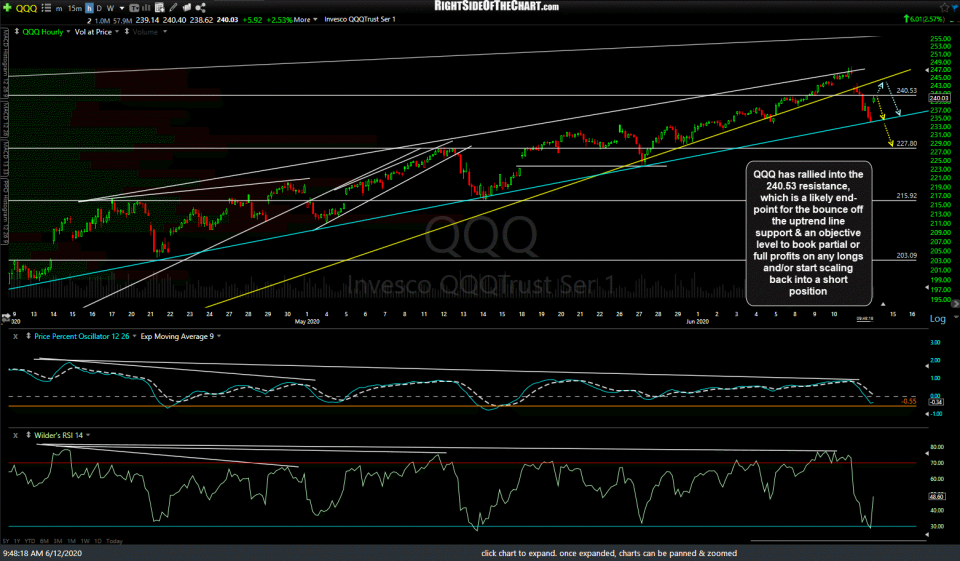Viewport: 960px width, 561px height.
Task: Click the 9:48:18 AM 6/12/2020 timestamp
Action: [x=42, y=553]
